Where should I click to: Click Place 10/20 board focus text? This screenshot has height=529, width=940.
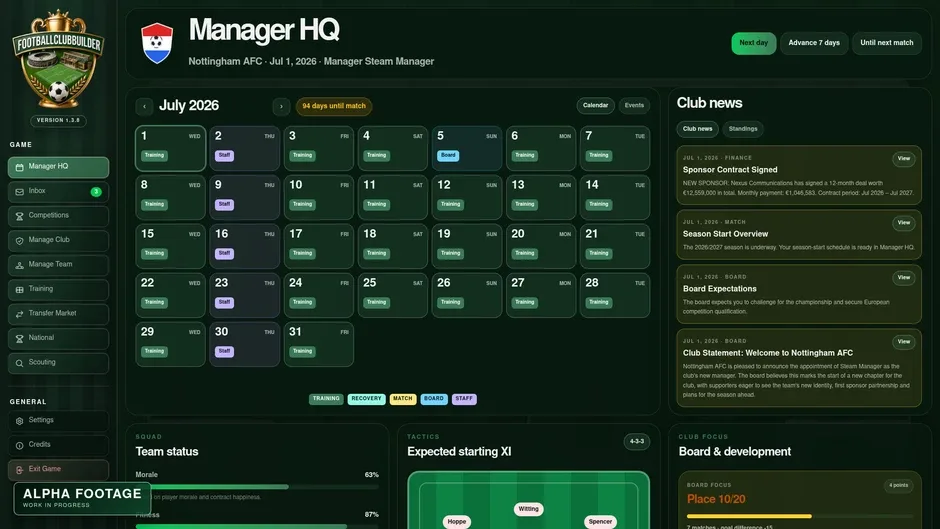(716, 499)
